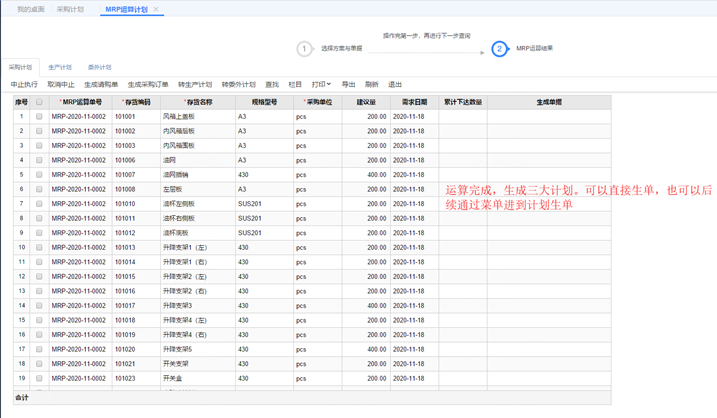Open the 打印 dropdown menu
The width and height of the screenshot is (717, 418).
click(320, 85)
